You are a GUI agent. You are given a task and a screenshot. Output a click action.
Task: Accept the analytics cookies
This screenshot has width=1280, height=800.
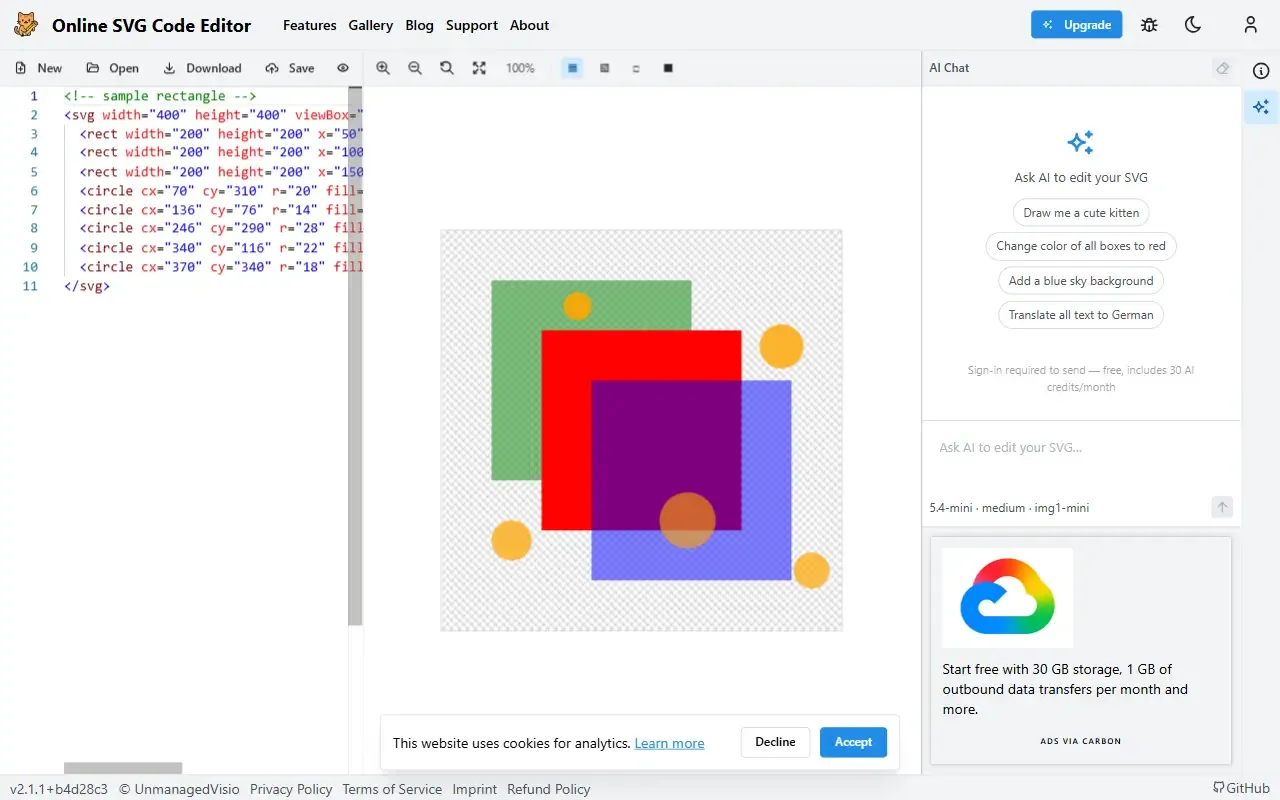click(x=853, y=742)
